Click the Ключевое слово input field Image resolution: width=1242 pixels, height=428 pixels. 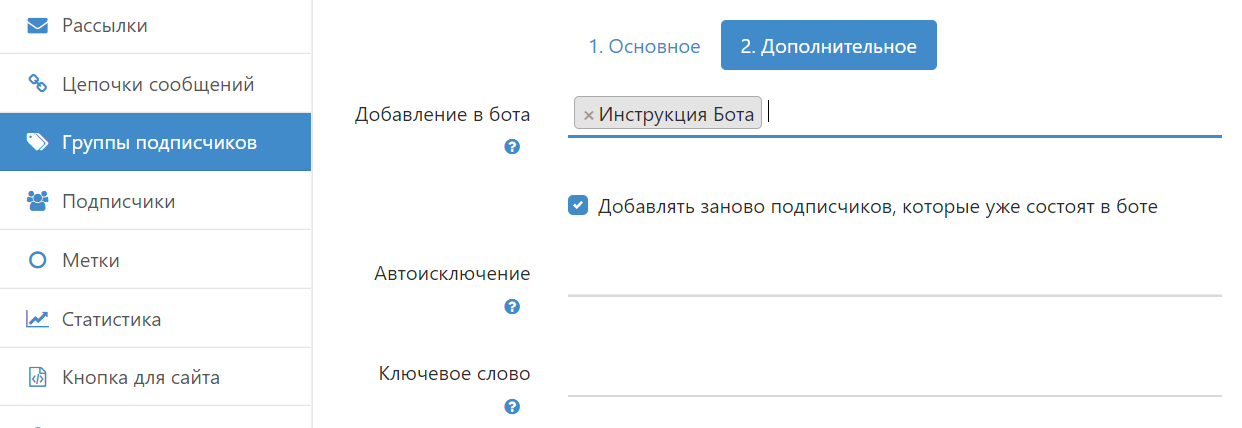[894, 376]
